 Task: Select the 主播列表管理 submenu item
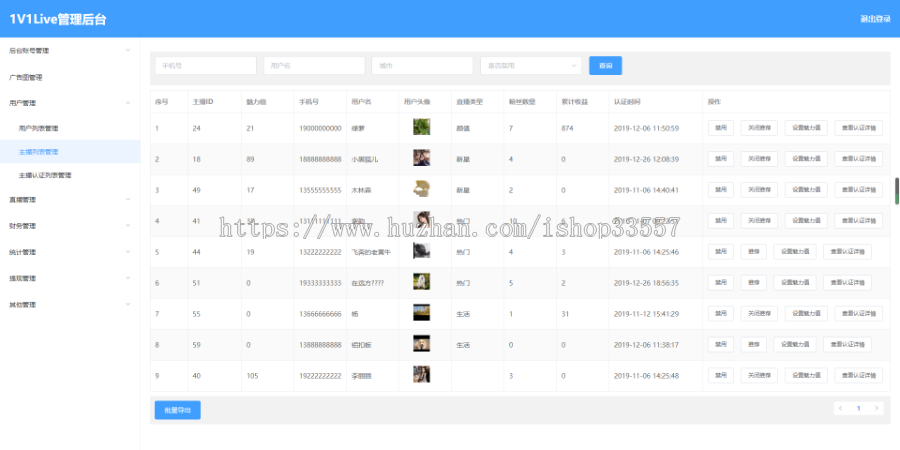(70, 152)
